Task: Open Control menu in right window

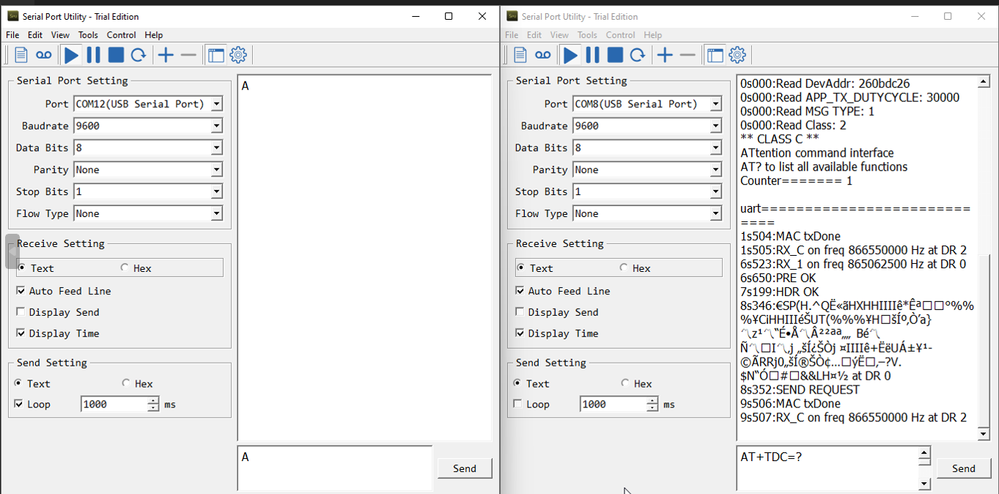Action: [x=621, y=35]
